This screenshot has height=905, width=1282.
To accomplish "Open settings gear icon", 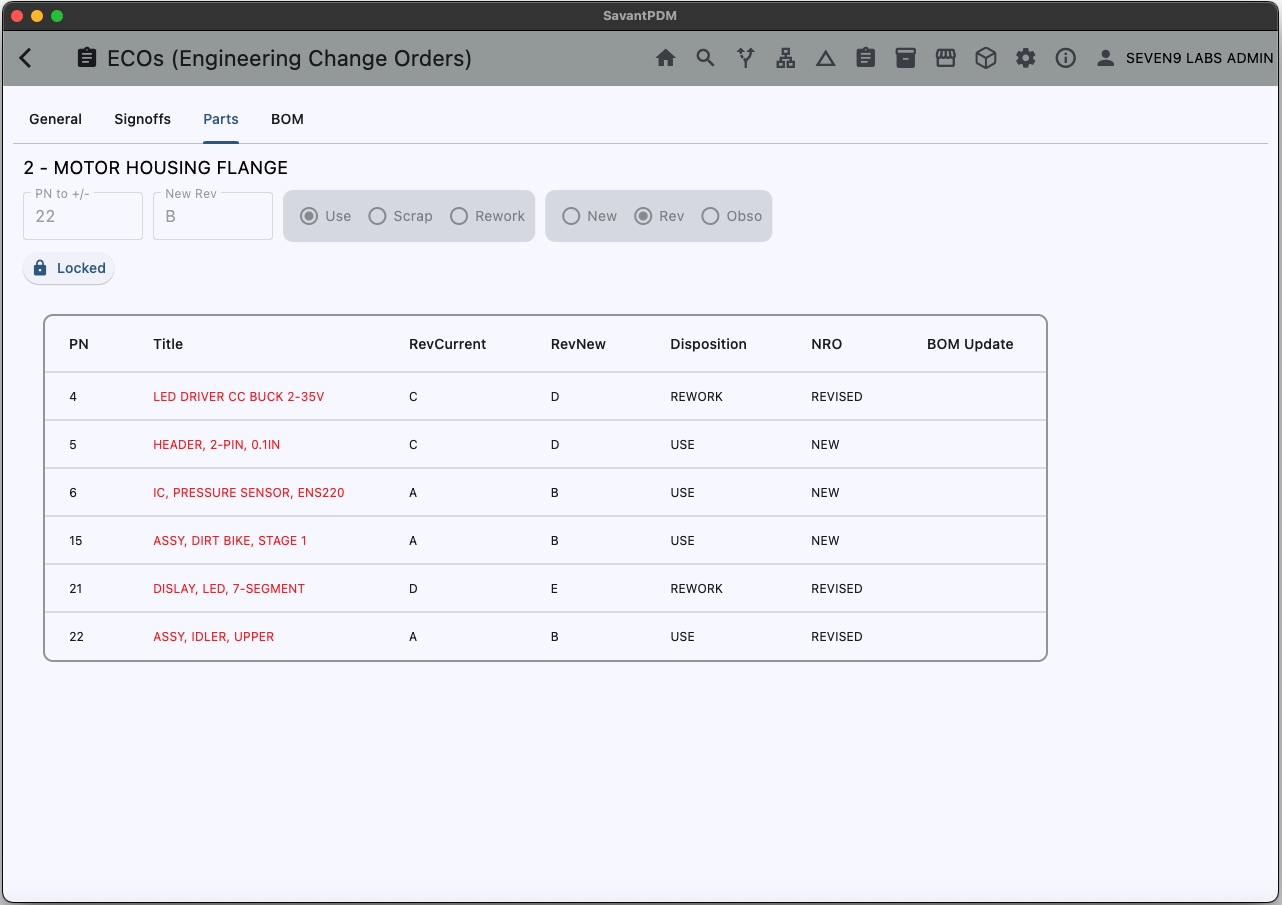I will pyautogui.click(x=1026, y=58).
